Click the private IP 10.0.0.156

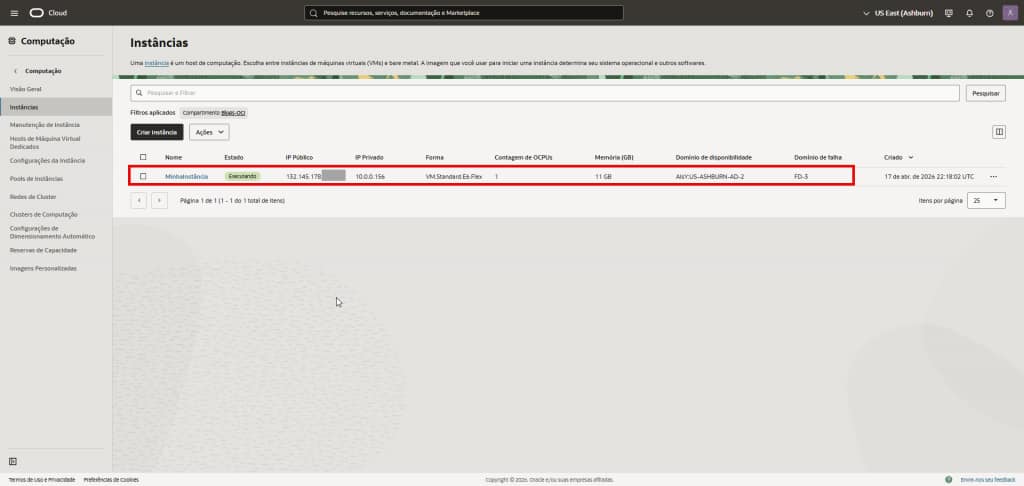pos(370,176)
